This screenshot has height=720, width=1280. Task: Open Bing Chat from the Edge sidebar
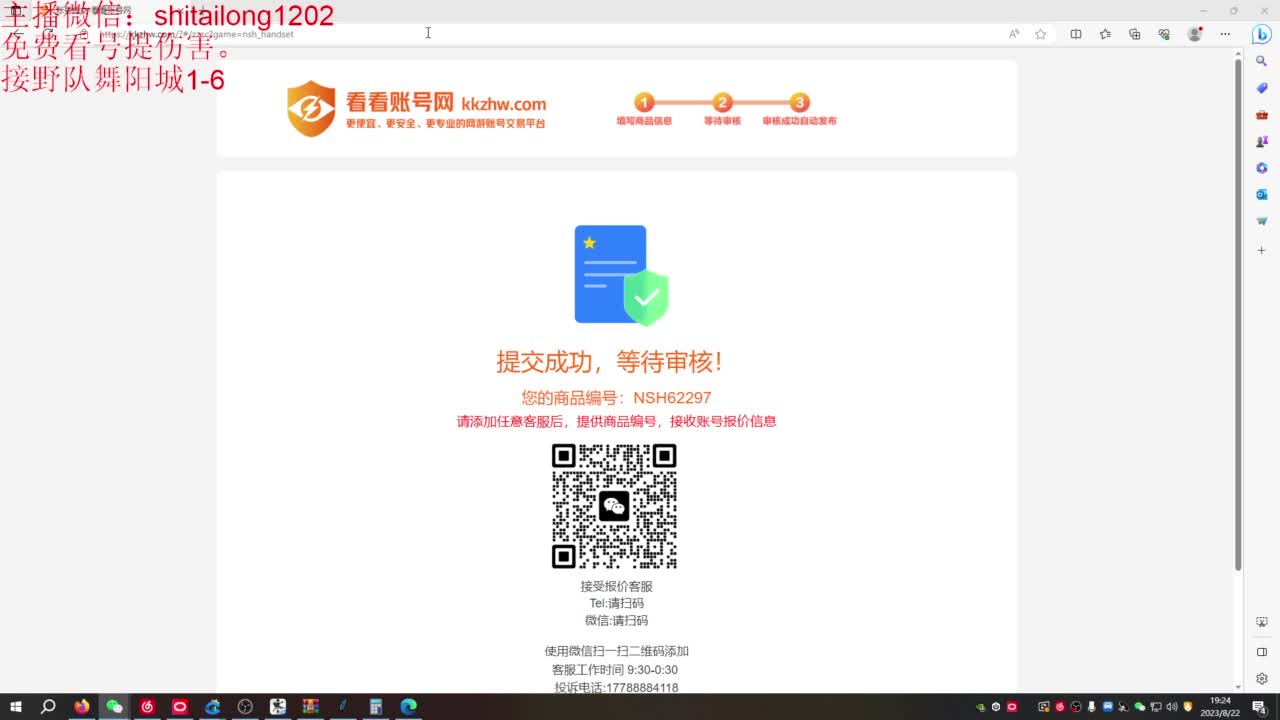(x=1262, y=34)
